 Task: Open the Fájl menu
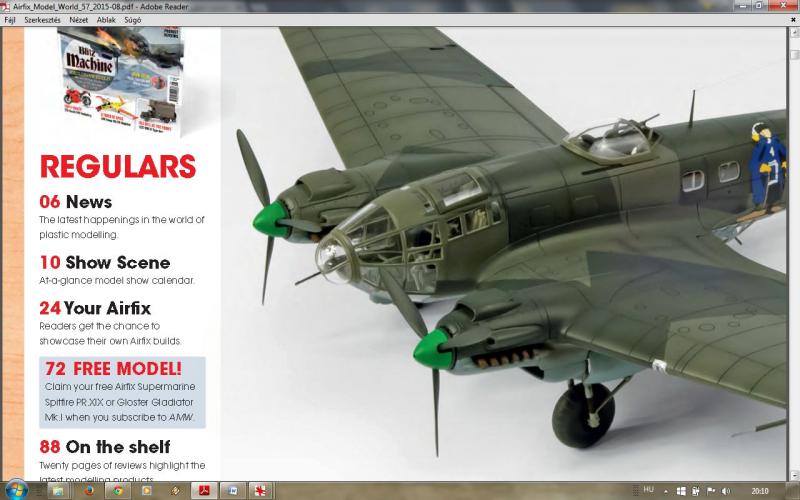pos(10,19)
